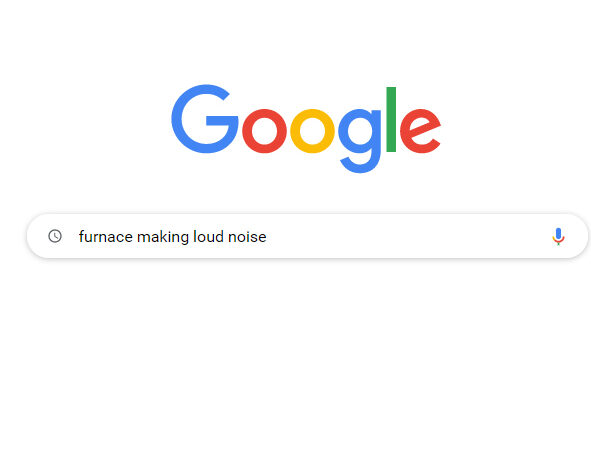591x465 pixels.
Task: Click the blue lowercase g in the logo
Action: coord(359,141)
